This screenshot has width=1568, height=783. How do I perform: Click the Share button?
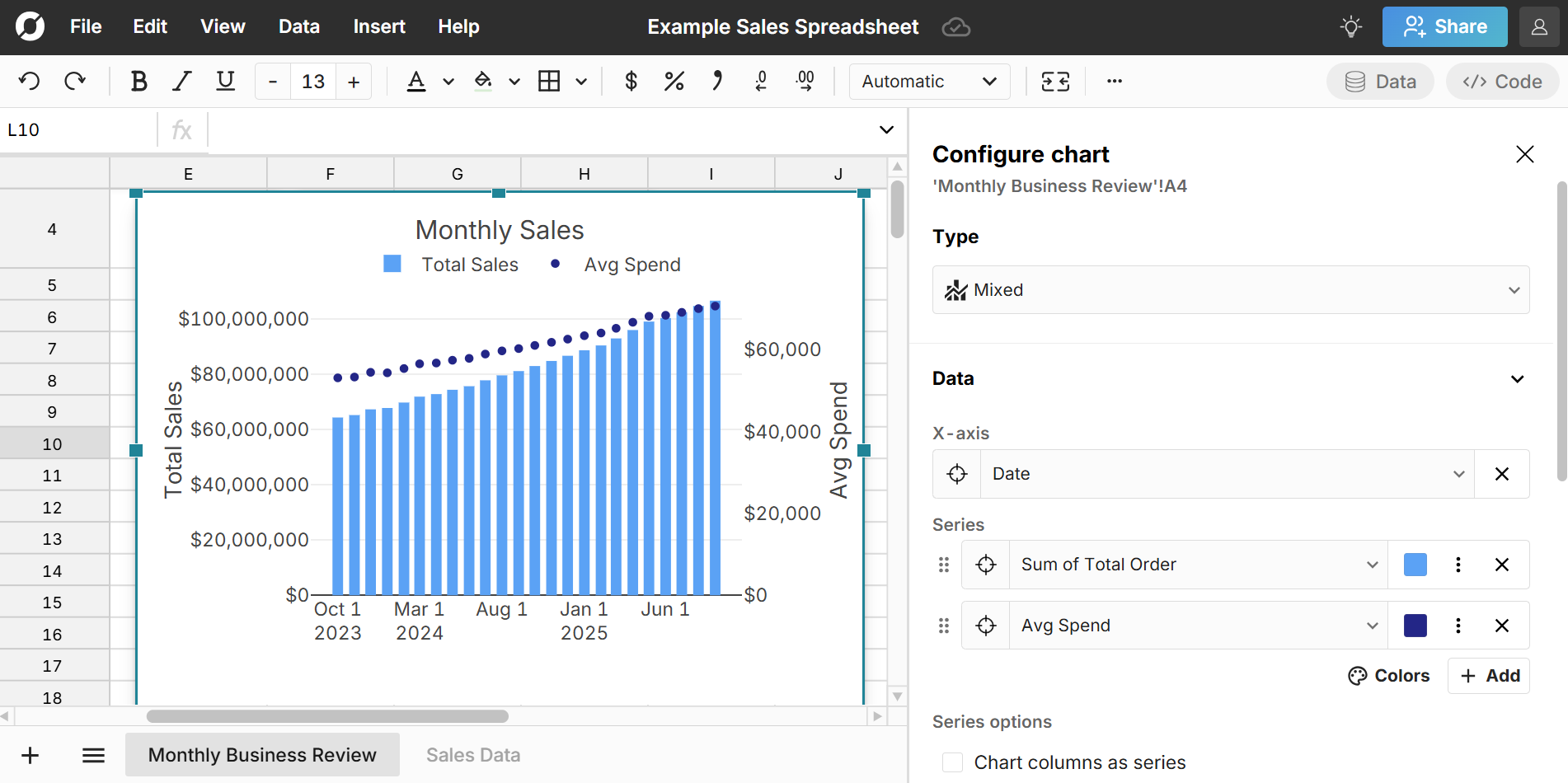click(x=1444, y=27)
